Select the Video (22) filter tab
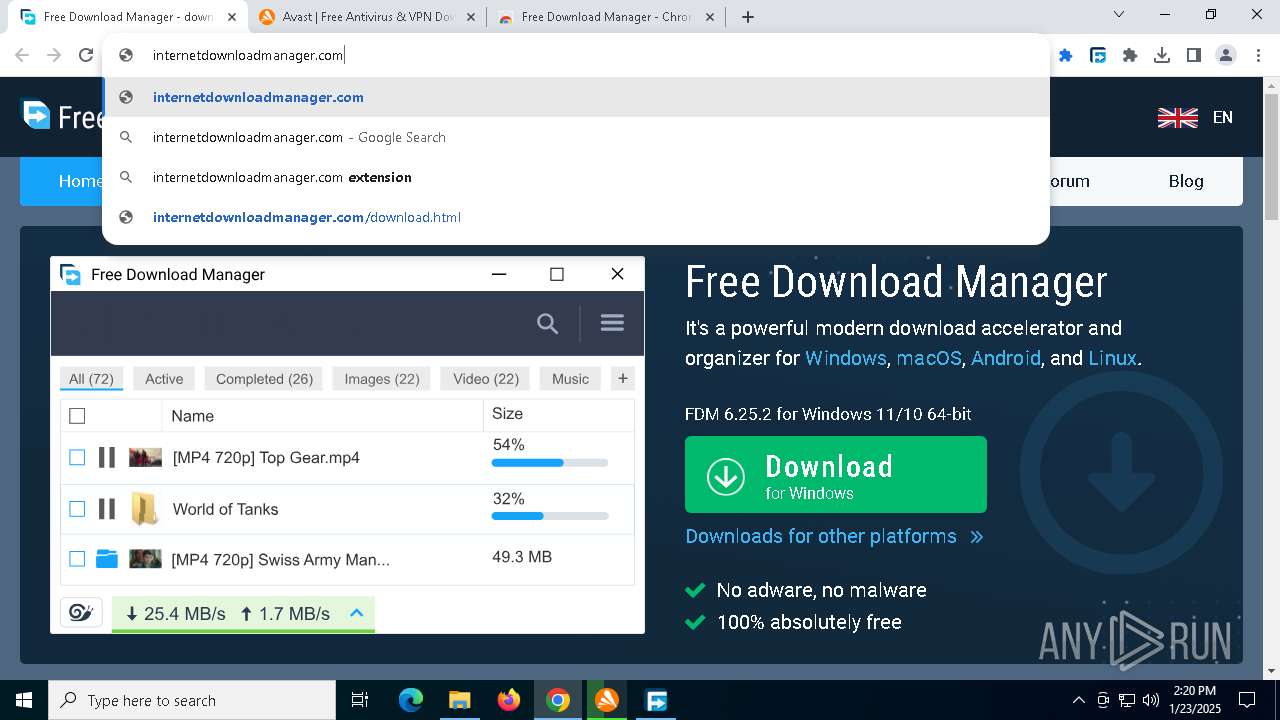The height and width of the screenshot is (720, 1280). click(486, 379)
